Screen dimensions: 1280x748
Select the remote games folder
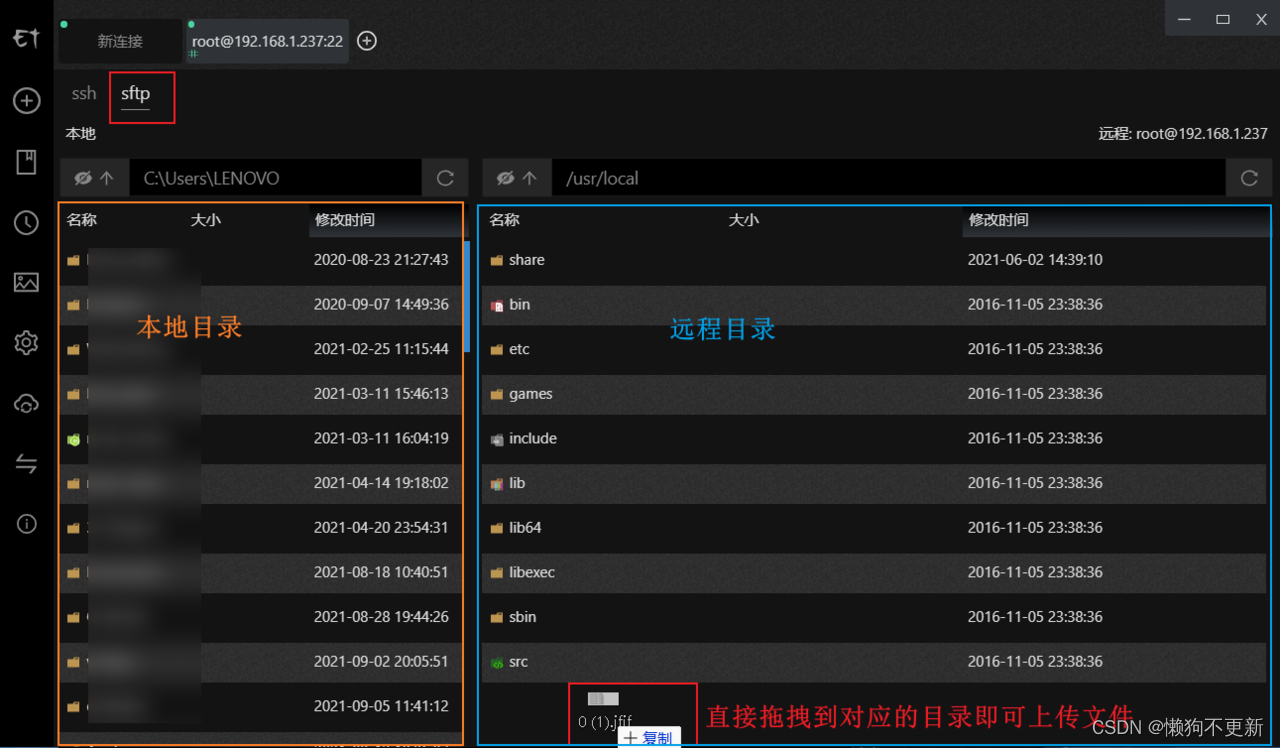(874, 394)
